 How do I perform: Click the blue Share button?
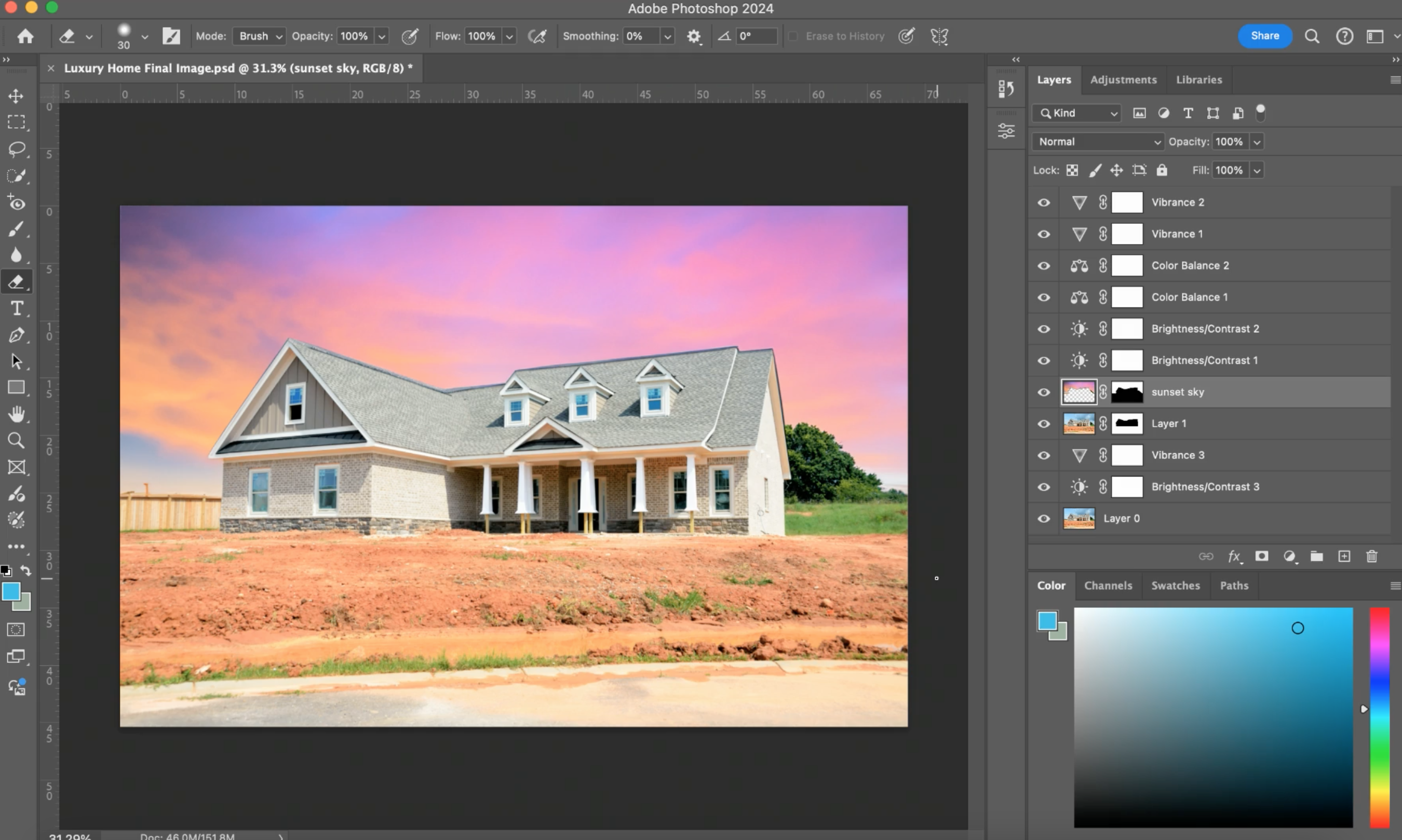1264,36
